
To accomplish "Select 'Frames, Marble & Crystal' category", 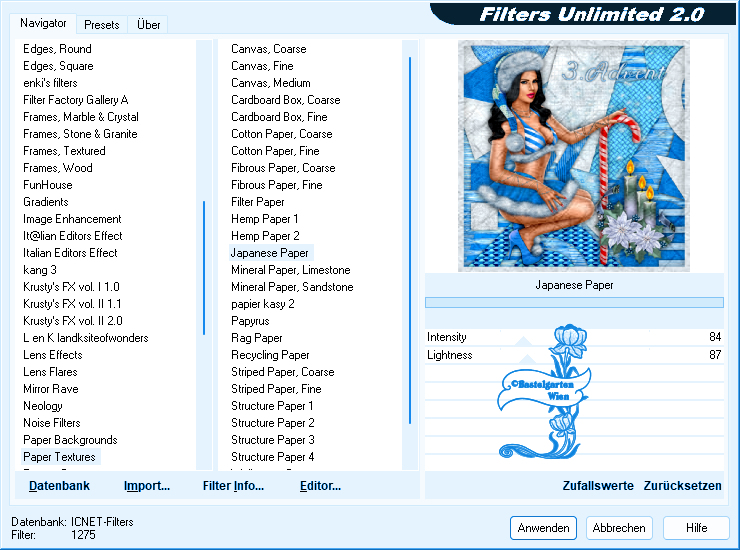I will pyautogui.click(x=81, y=117).
